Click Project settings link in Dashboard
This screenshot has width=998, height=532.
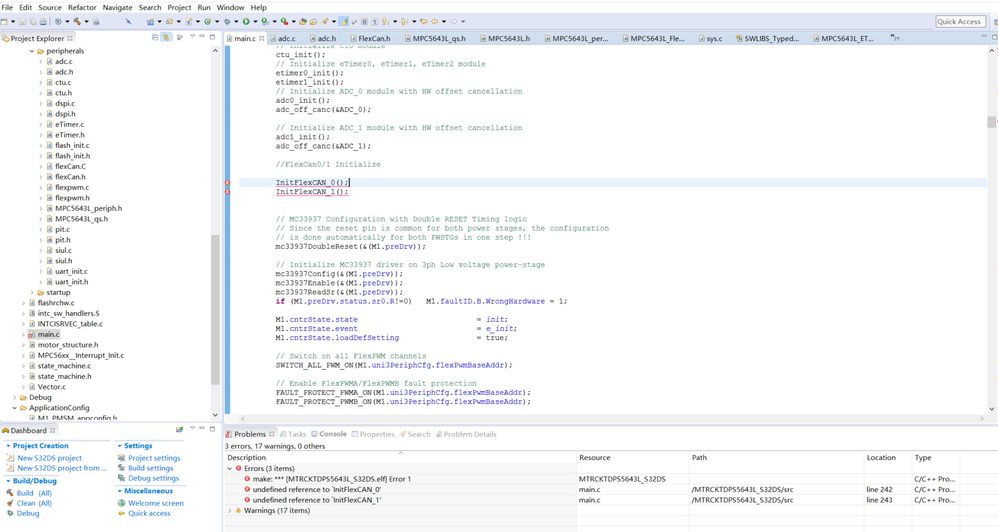tap(154, 458)
